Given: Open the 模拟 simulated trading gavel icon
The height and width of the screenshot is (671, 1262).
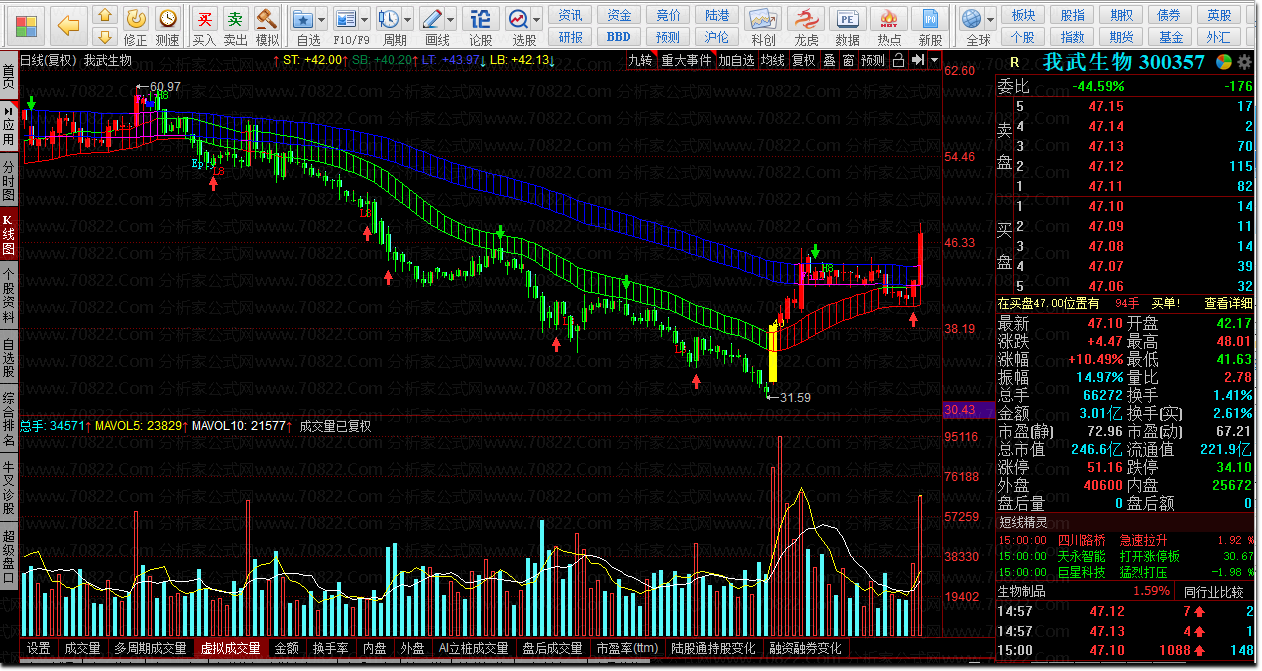Looking at the screenshot, I should point(267,26).
